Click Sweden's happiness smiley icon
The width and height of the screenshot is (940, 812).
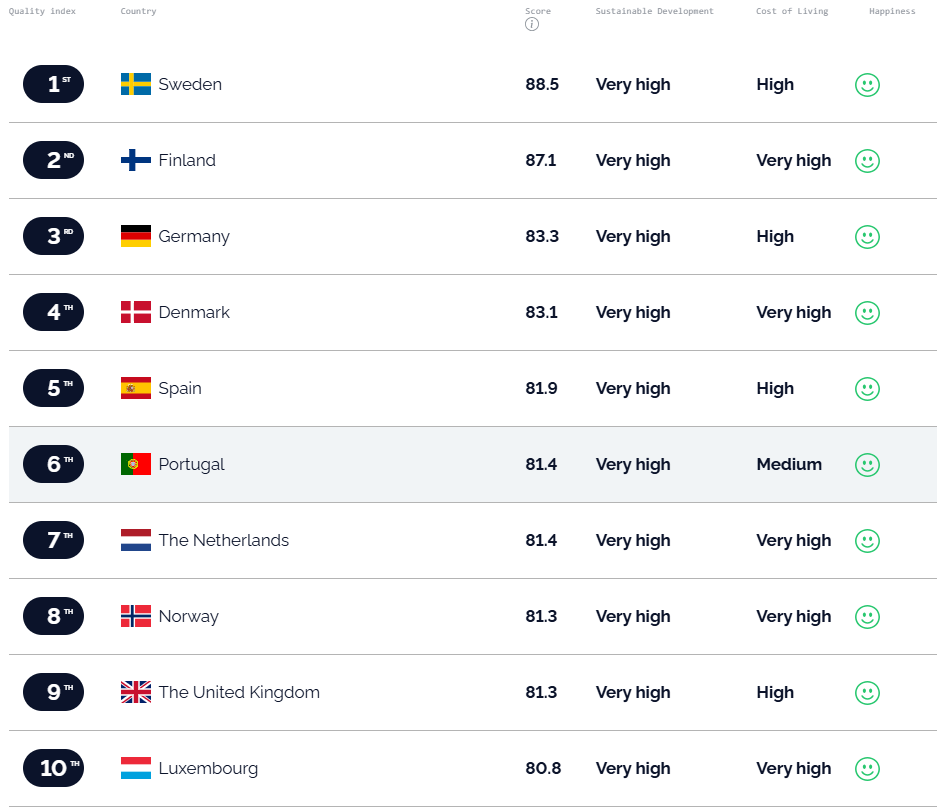(867, 85)
